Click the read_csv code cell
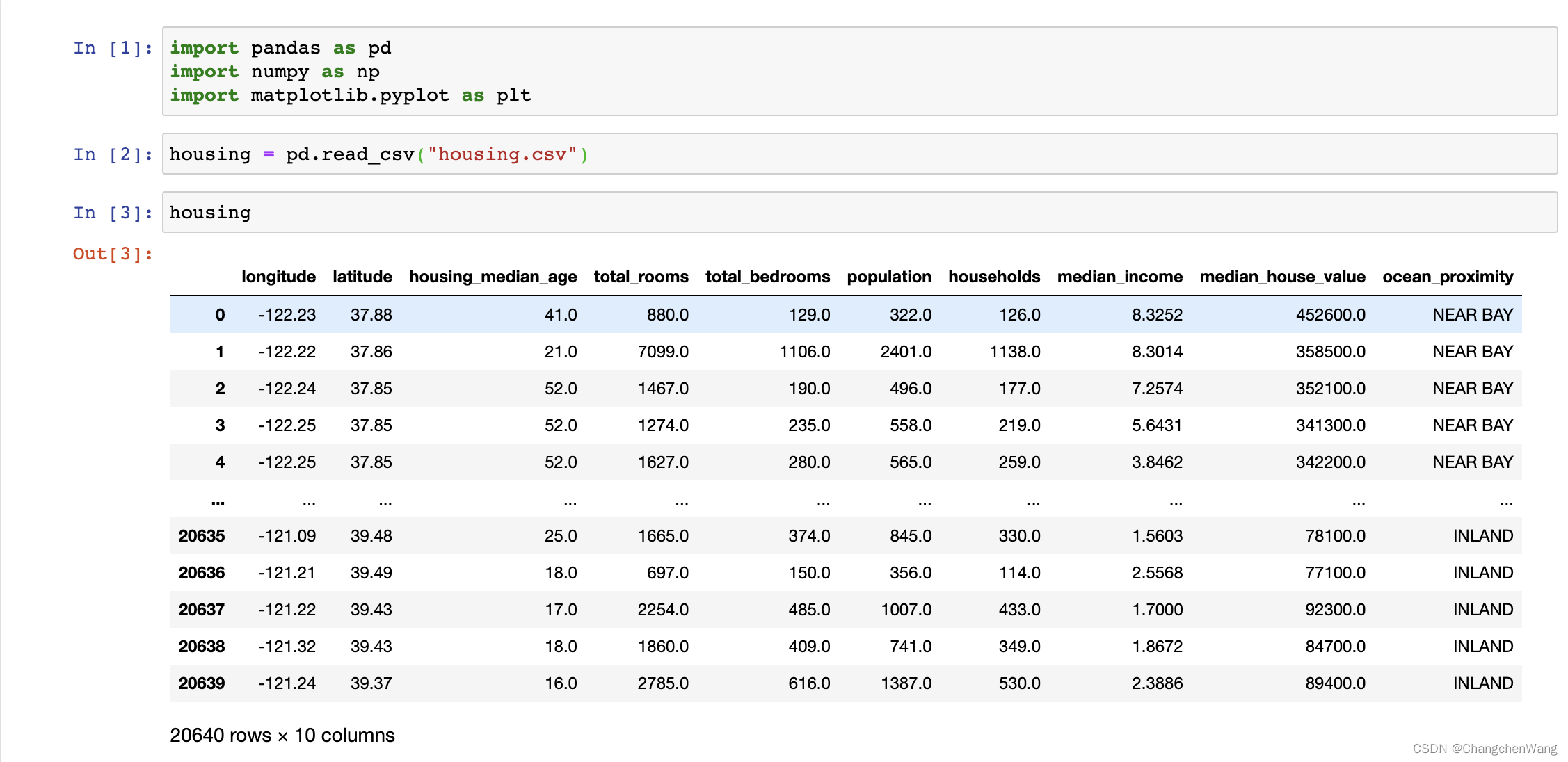The width and height of the screenshot is (1568, 762). (x=859, y=154)
